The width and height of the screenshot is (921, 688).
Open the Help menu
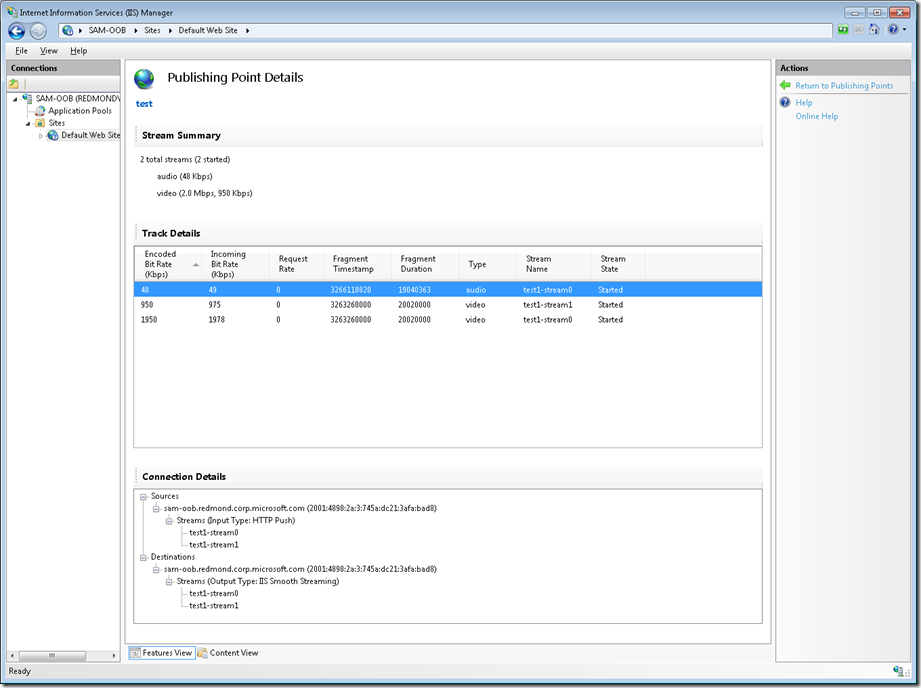point(79,51)
